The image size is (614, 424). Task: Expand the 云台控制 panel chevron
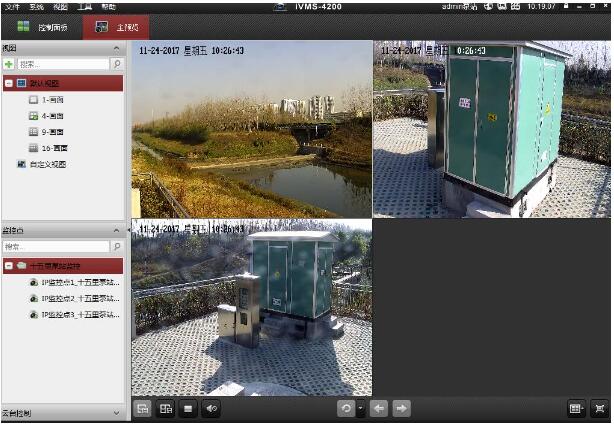tap(117, 412)
